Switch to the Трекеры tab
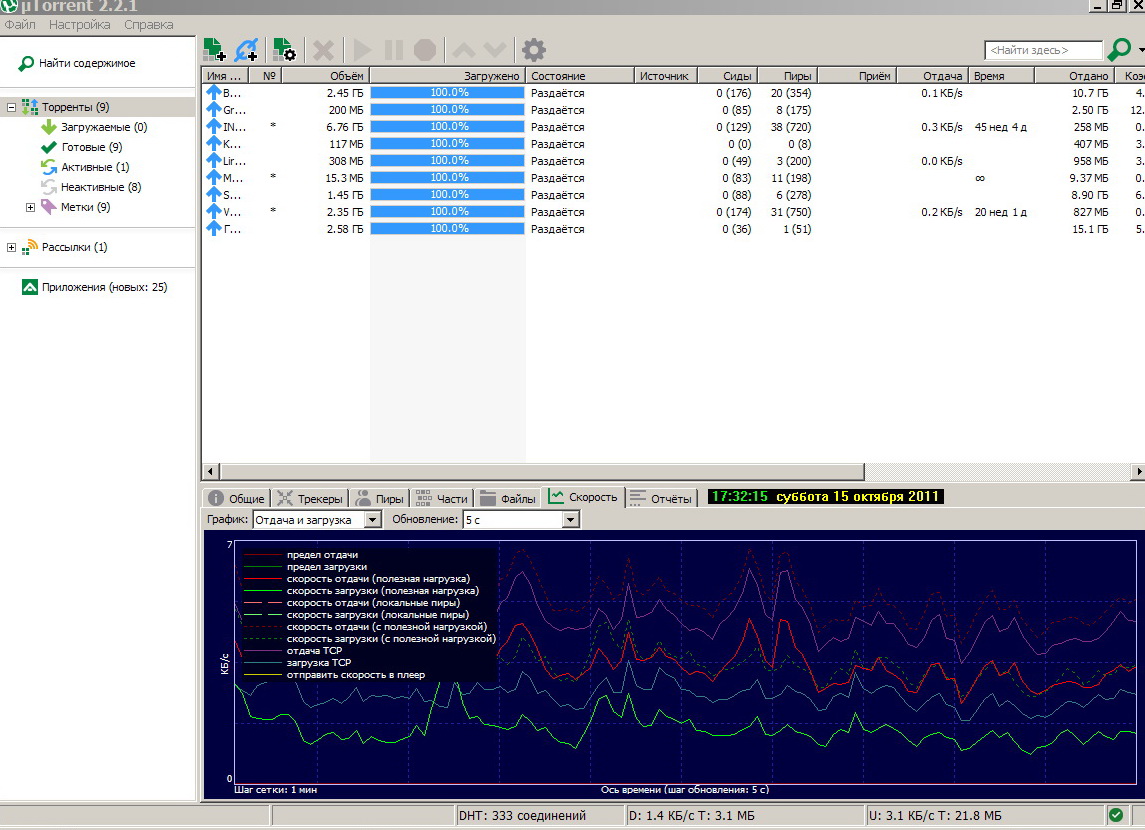This screenshot has width=1145, height=830. click(x=309, y=498)
